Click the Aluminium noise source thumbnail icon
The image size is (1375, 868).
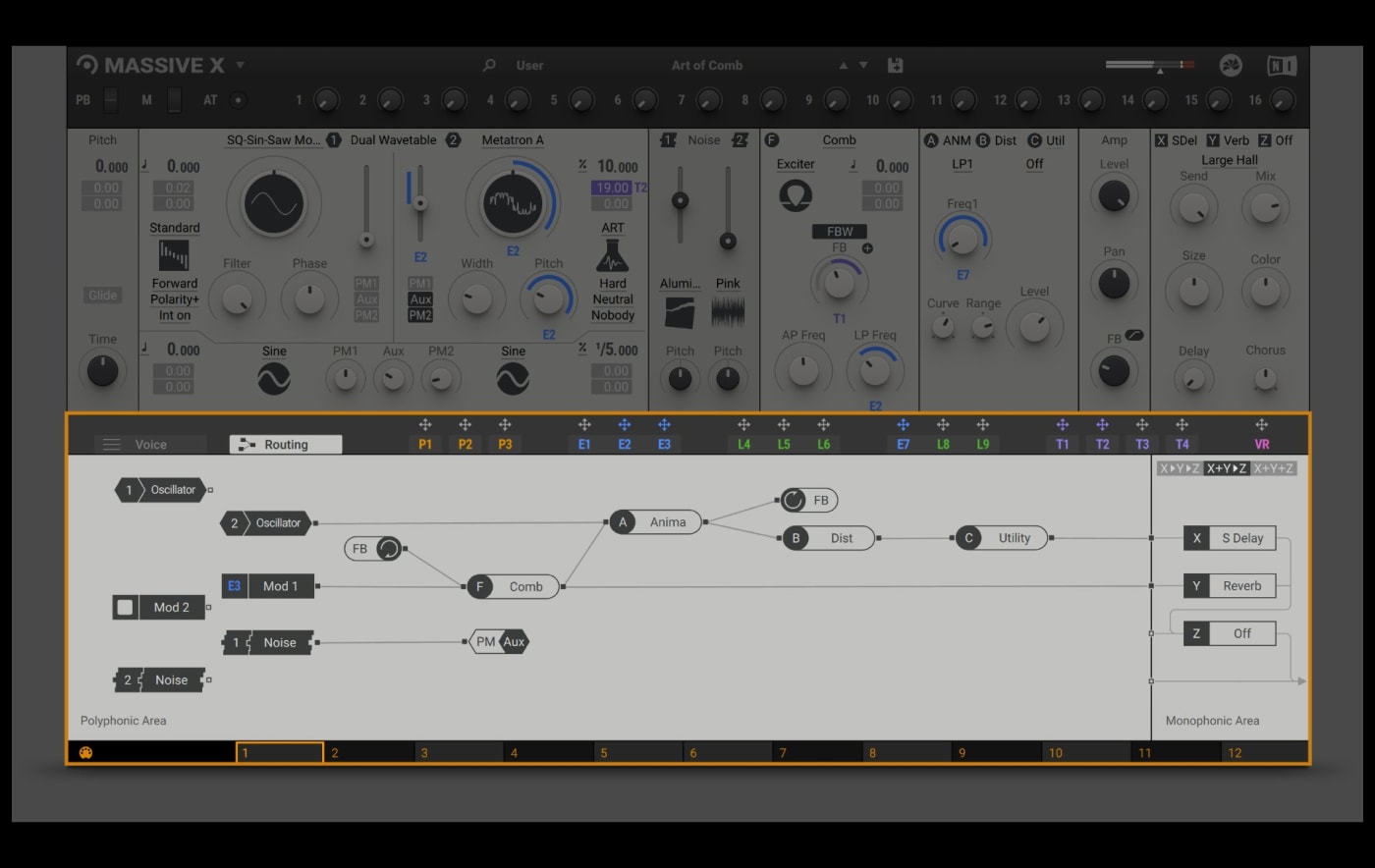coord(680,312)
